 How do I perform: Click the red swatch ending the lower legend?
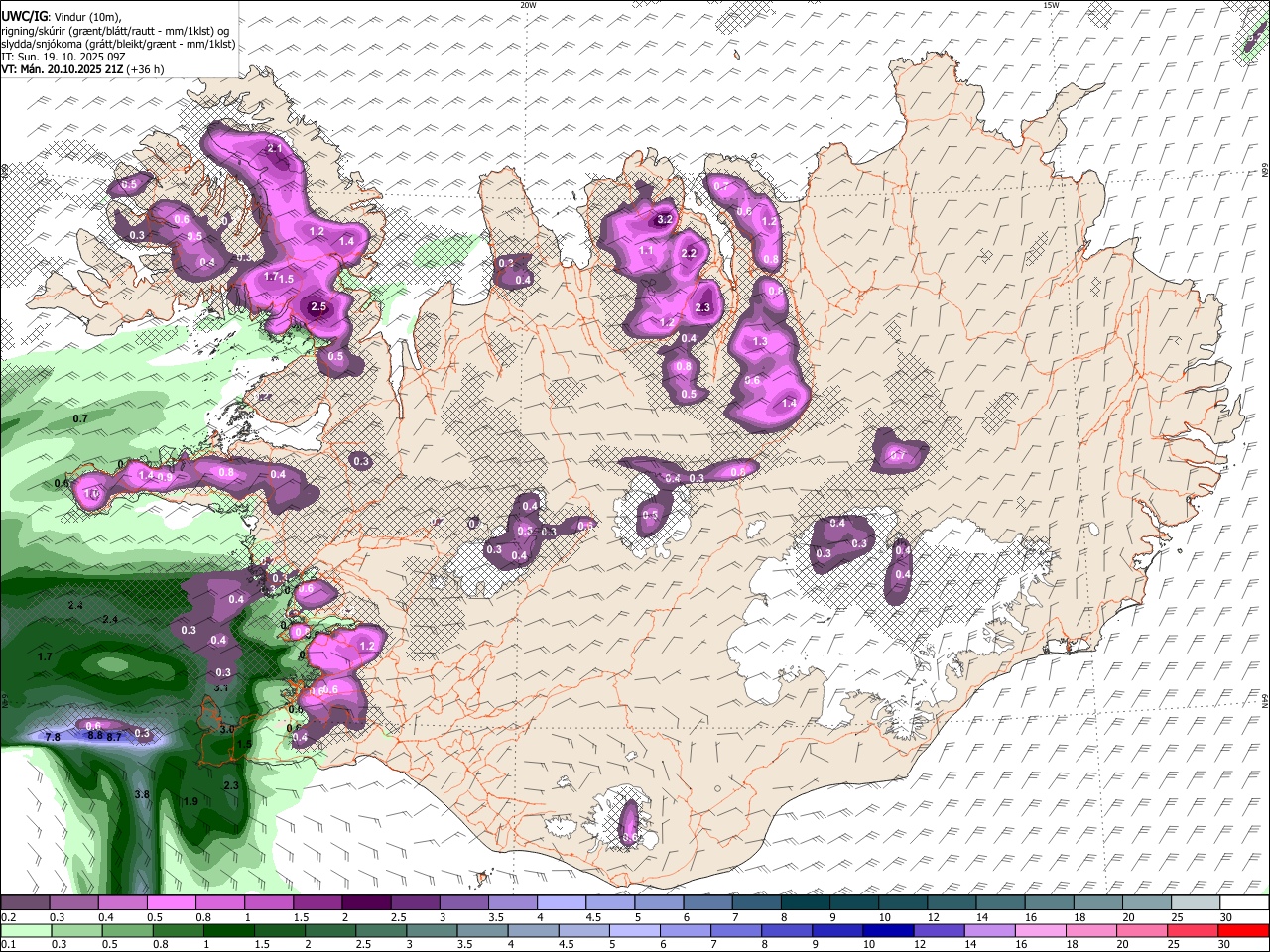(x=1243, y=930)
